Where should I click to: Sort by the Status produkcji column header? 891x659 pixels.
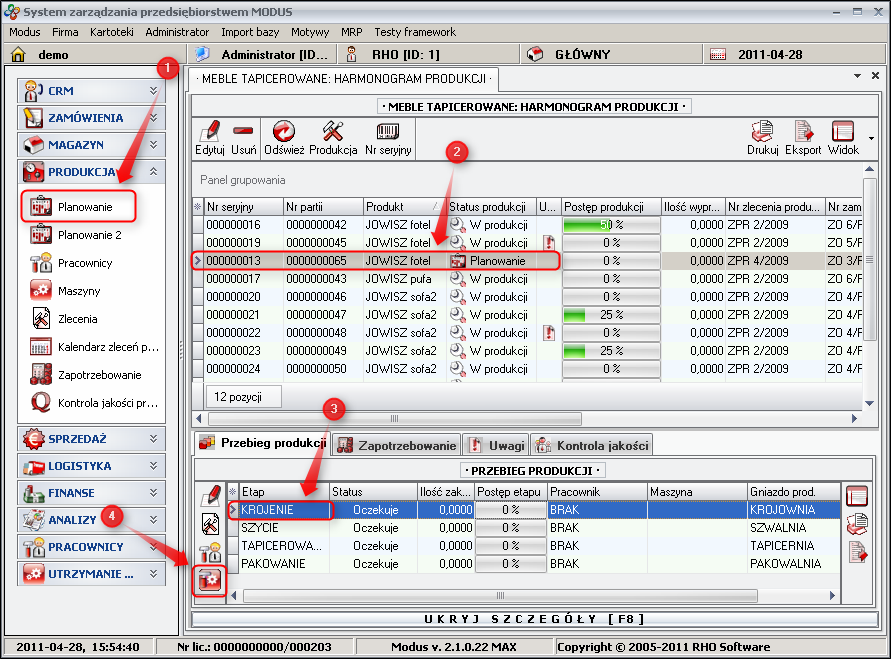point(489,207)
